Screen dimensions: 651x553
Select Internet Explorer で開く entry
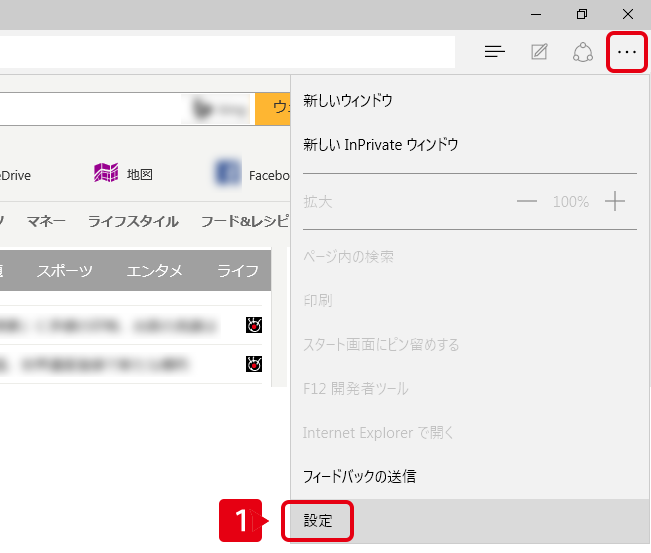(x=470, y=433)
